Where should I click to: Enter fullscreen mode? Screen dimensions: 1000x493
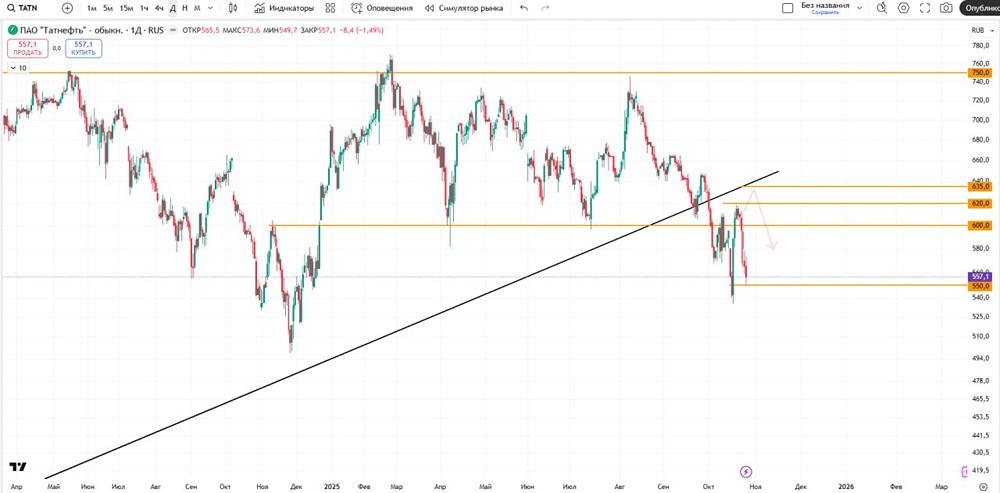click(x=925, y=8)
